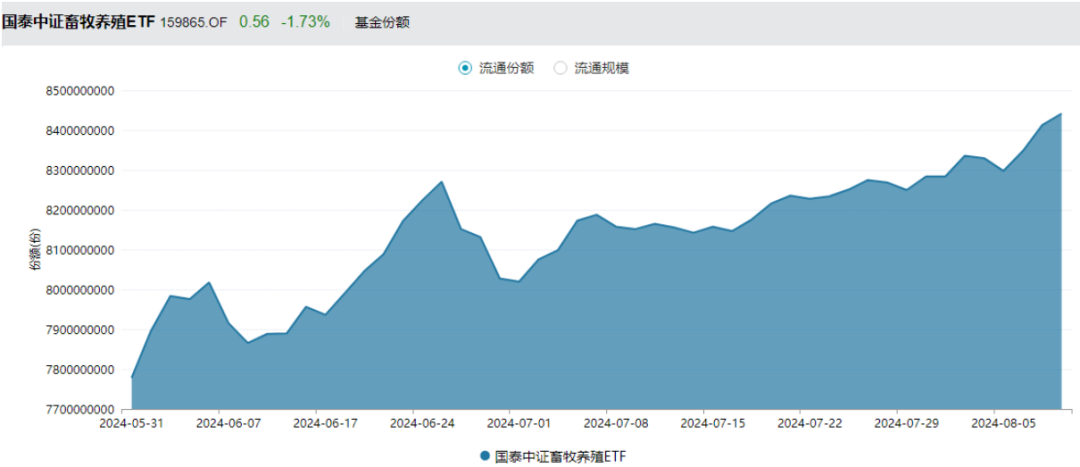Click the y-axis title 份额(份)
1080x467 pixels.
point(35,250)
